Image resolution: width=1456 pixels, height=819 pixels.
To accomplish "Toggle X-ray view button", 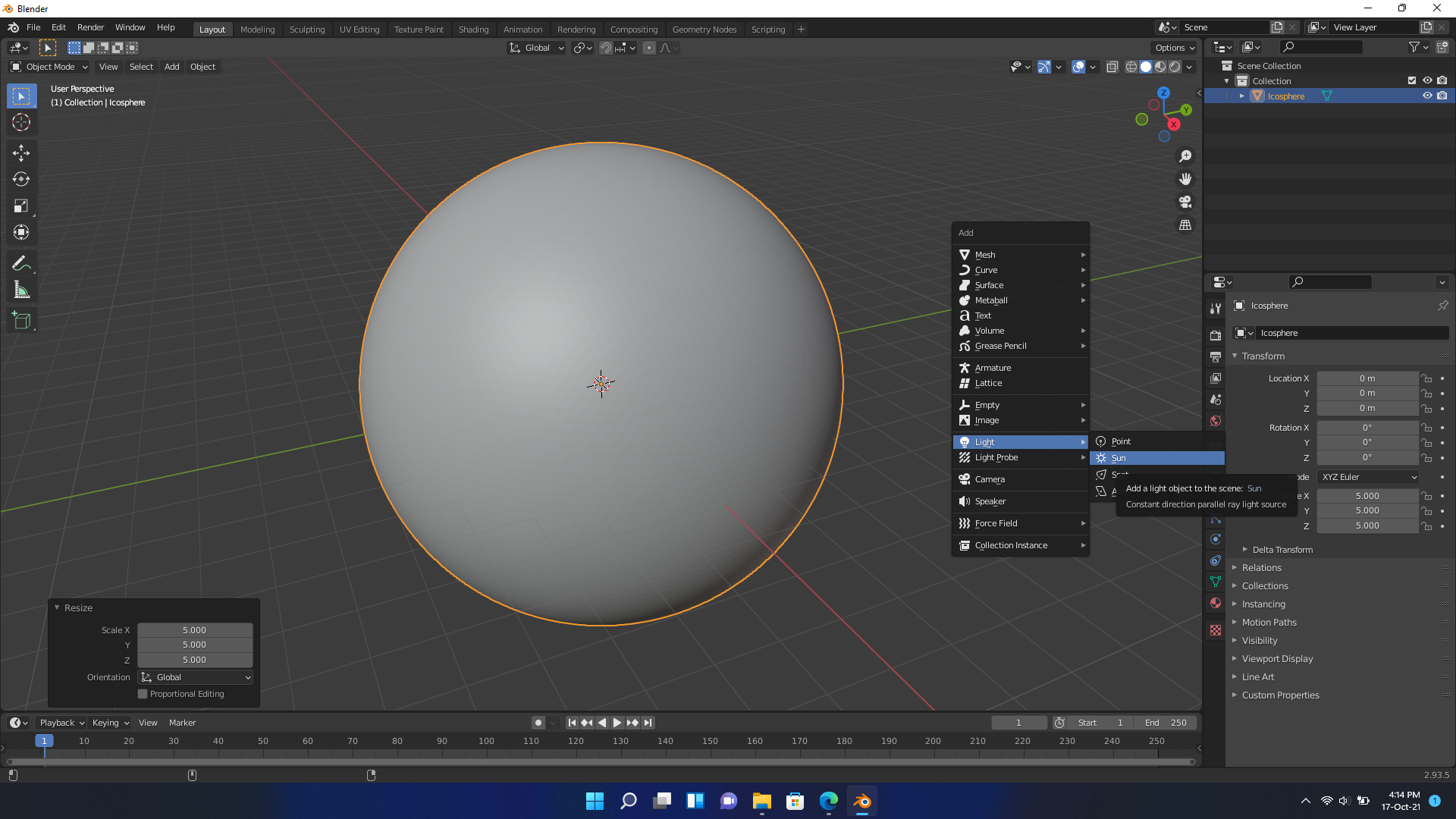I will pyautogui.click(x=1112, y=67).
